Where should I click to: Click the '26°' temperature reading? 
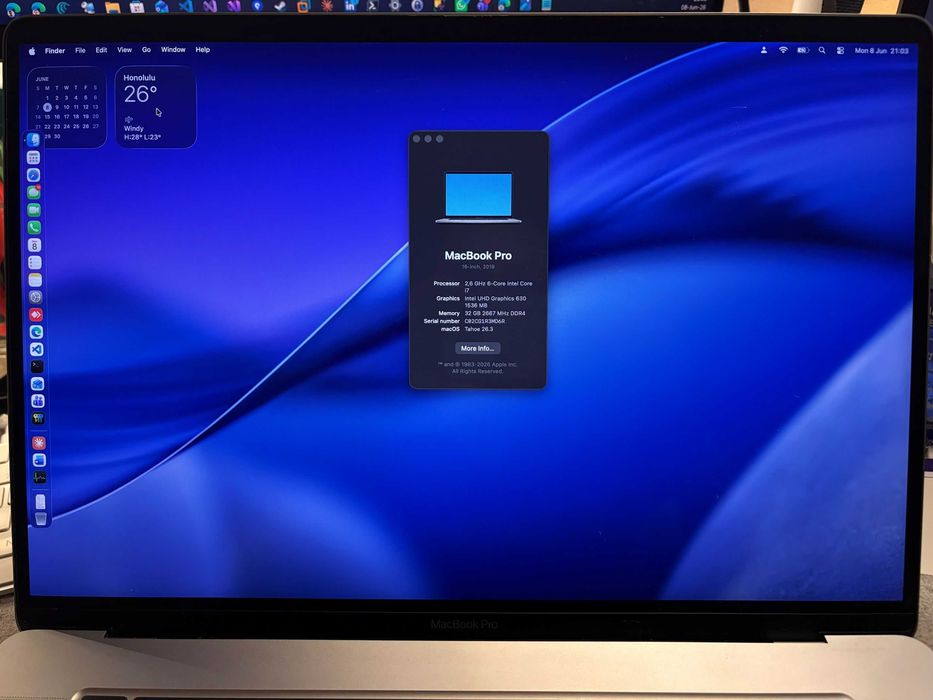pyautogui.click(x=140, y=94)
